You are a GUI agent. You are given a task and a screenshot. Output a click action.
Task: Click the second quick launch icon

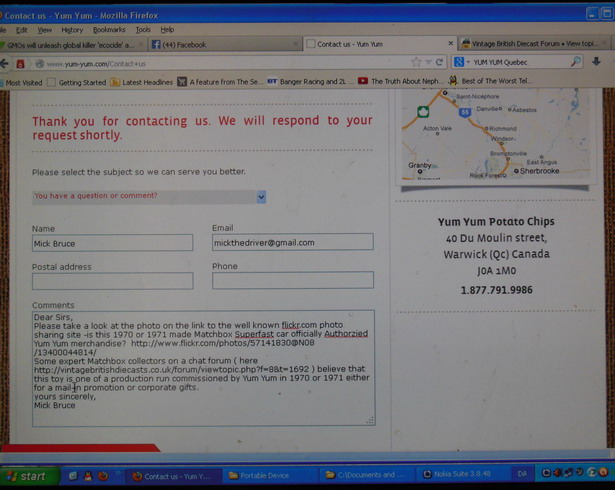click(88, 476)
